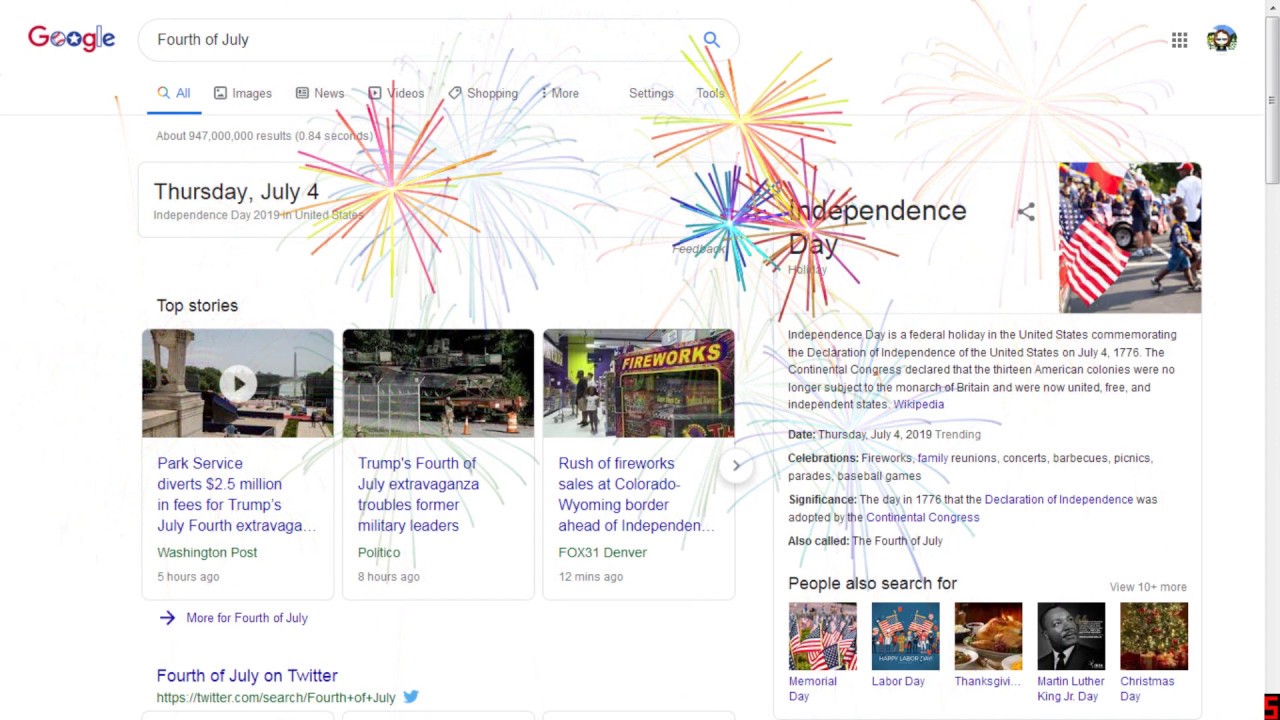Click the Google logo
The width and height of the screenshot is (1280, 720).
(x=71, y=38)
